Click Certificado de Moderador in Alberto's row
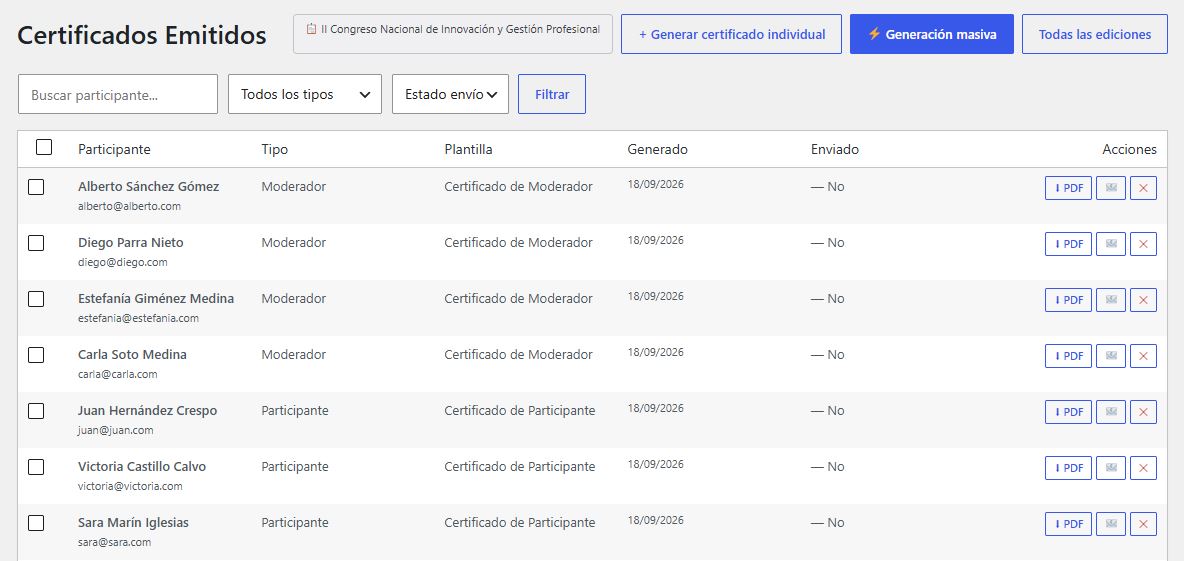This screenshot has height=561, width=1184. coord(518,186)
